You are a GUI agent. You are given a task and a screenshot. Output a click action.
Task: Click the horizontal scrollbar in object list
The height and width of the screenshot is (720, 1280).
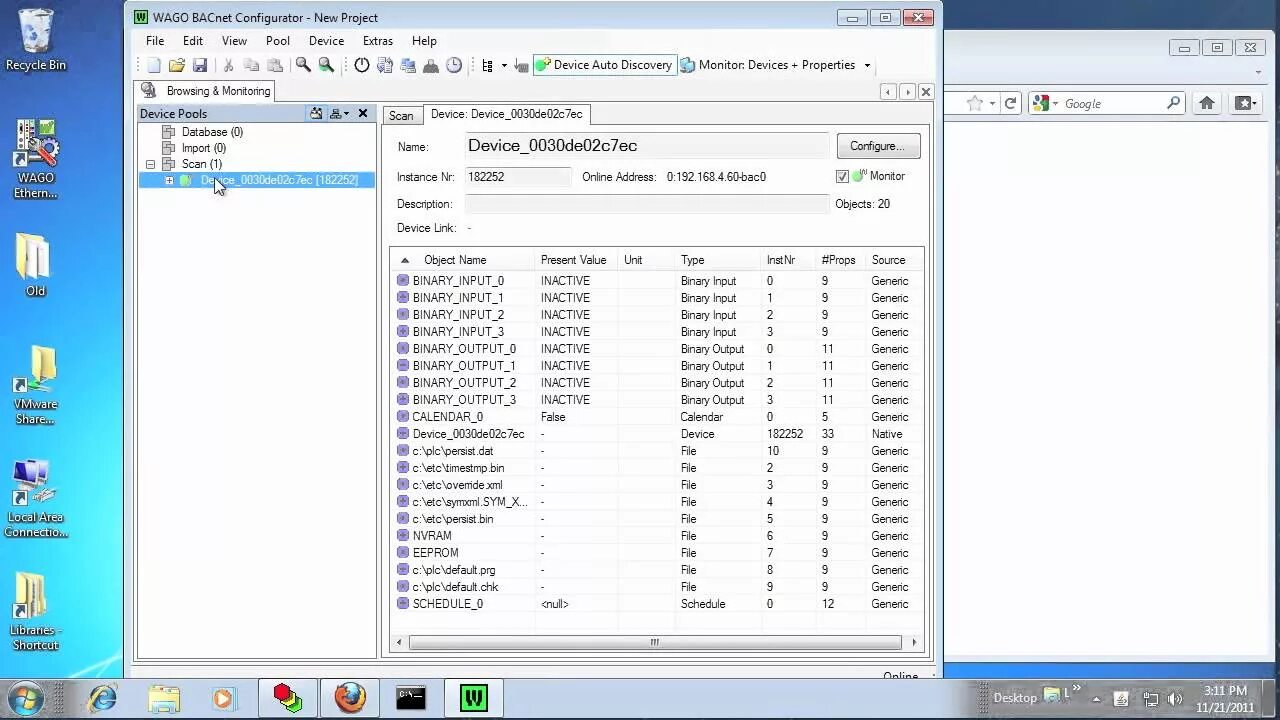pos(655,642)
